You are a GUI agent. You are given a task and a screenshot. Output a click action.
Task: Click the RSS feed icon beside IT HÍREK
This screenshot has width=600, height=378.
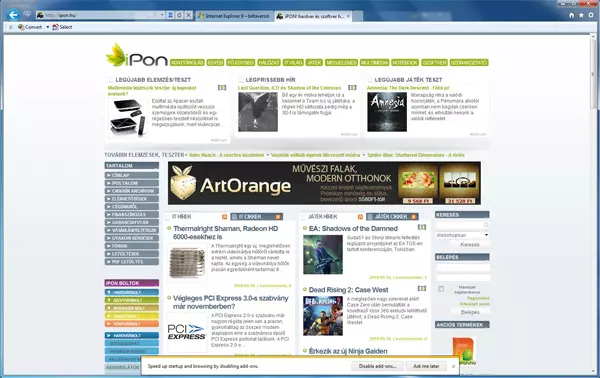click(224, 217)
